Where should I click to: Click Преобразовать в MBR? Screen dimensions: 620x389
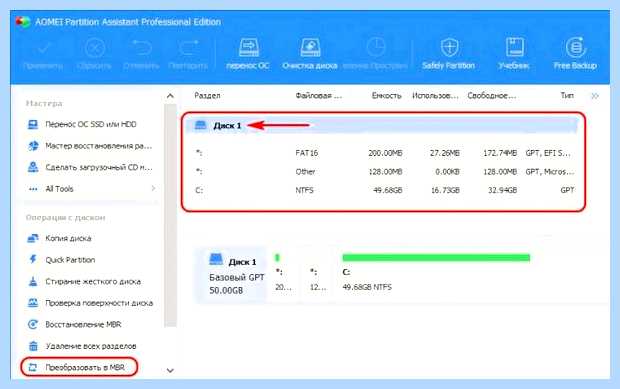tap(79, 367)
